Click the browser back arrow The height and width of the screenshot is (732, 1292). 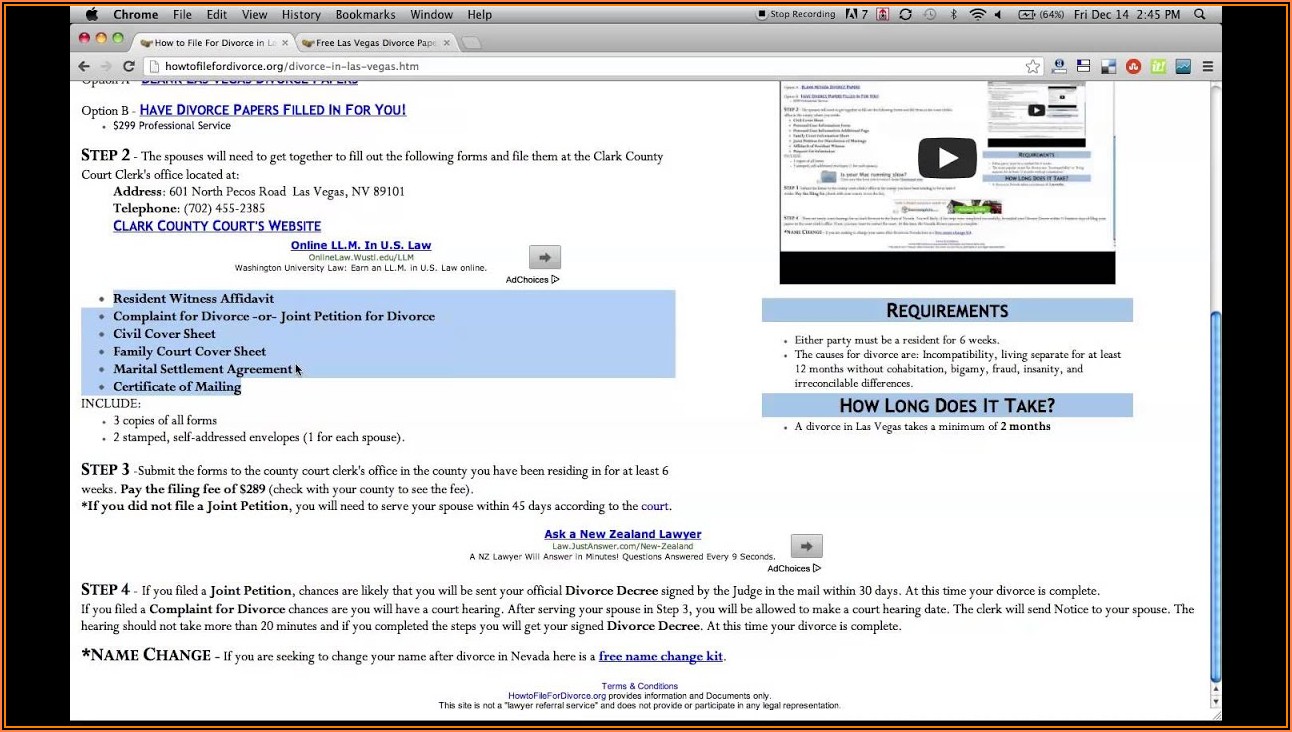click(x=84, y=66)
